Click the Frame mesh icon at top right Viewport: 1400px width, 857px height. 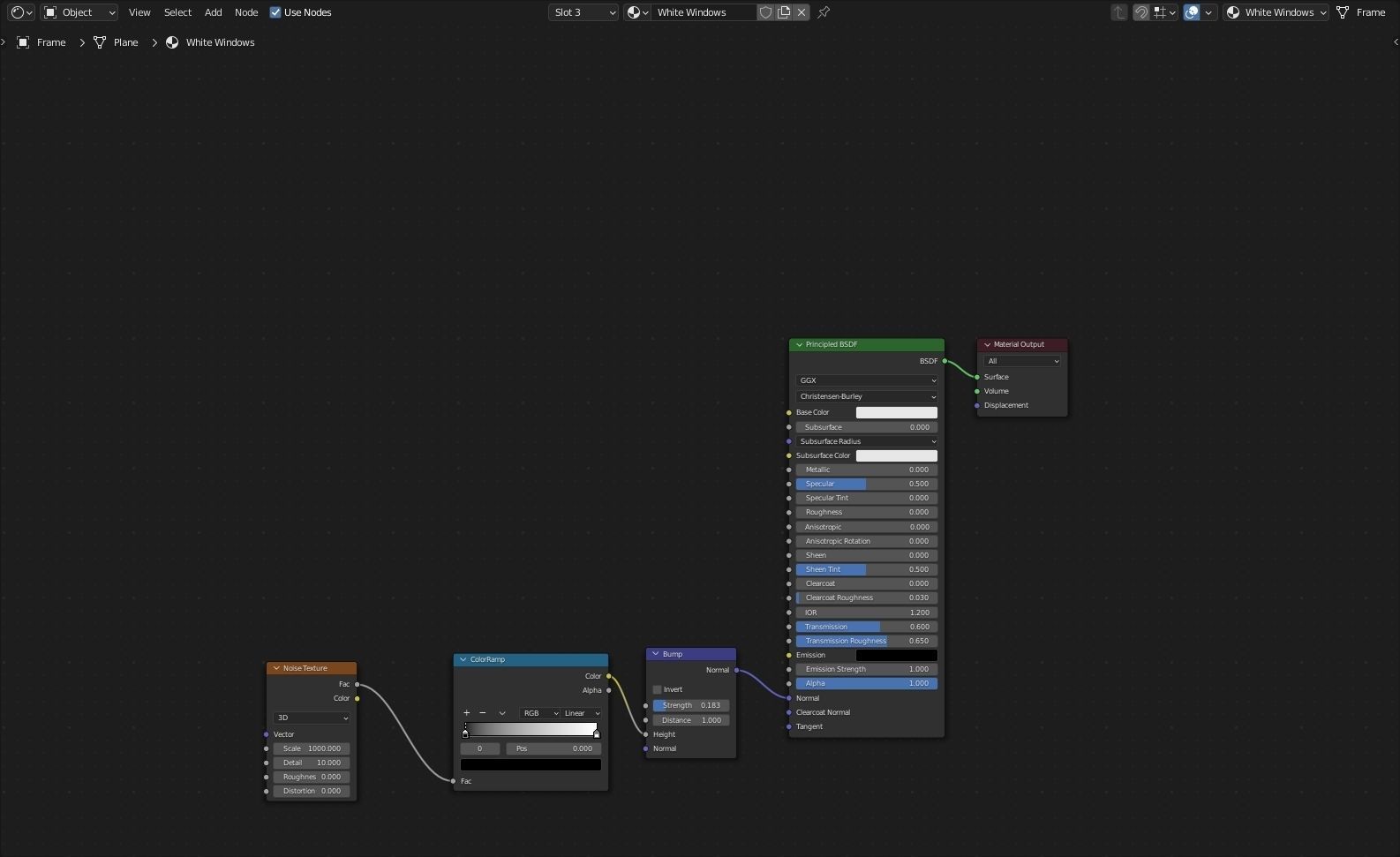click(x=1343, y=12)
